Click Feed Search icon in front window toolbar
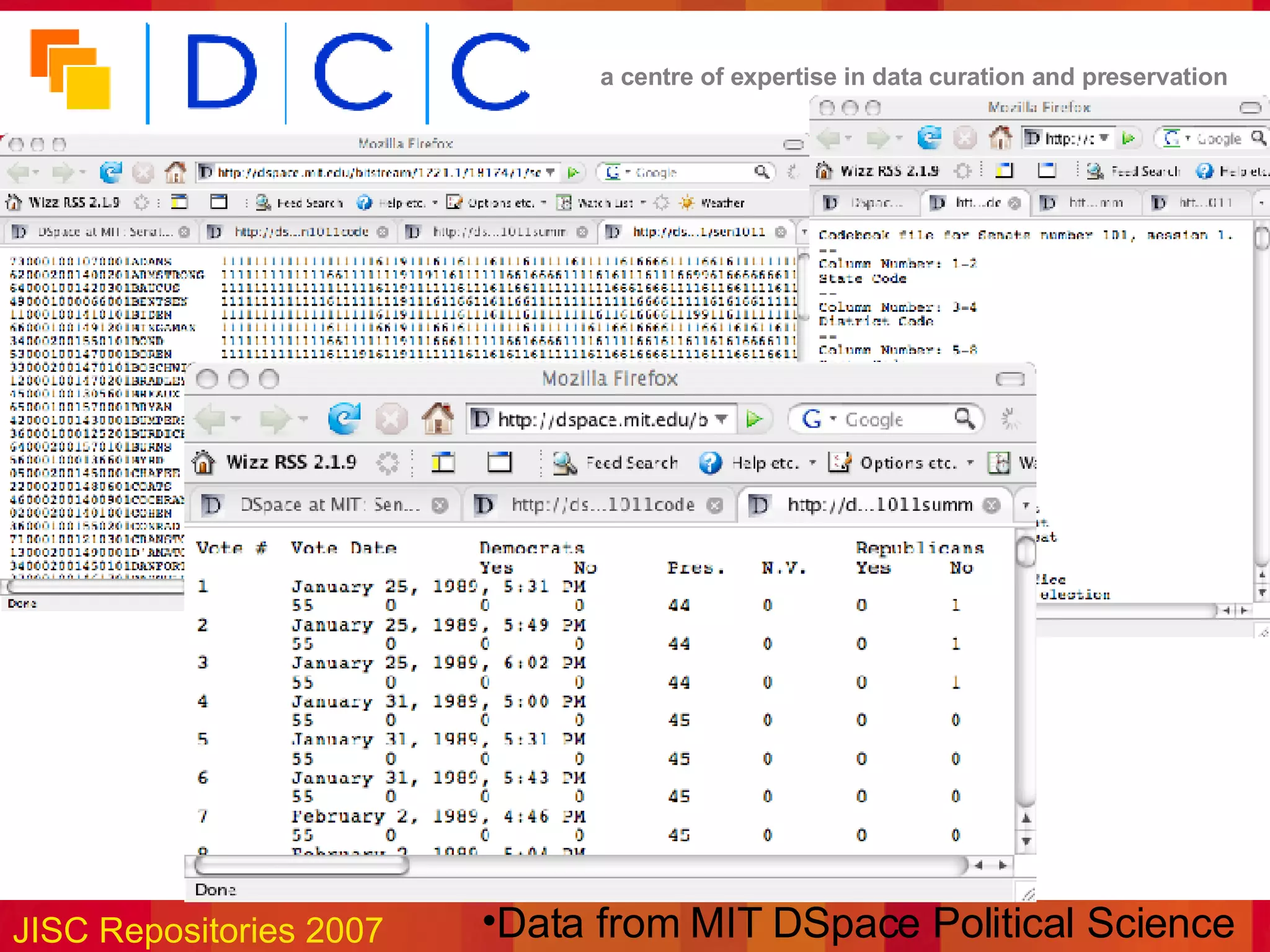Screen dimensions: 1270x952 [564, 463]
